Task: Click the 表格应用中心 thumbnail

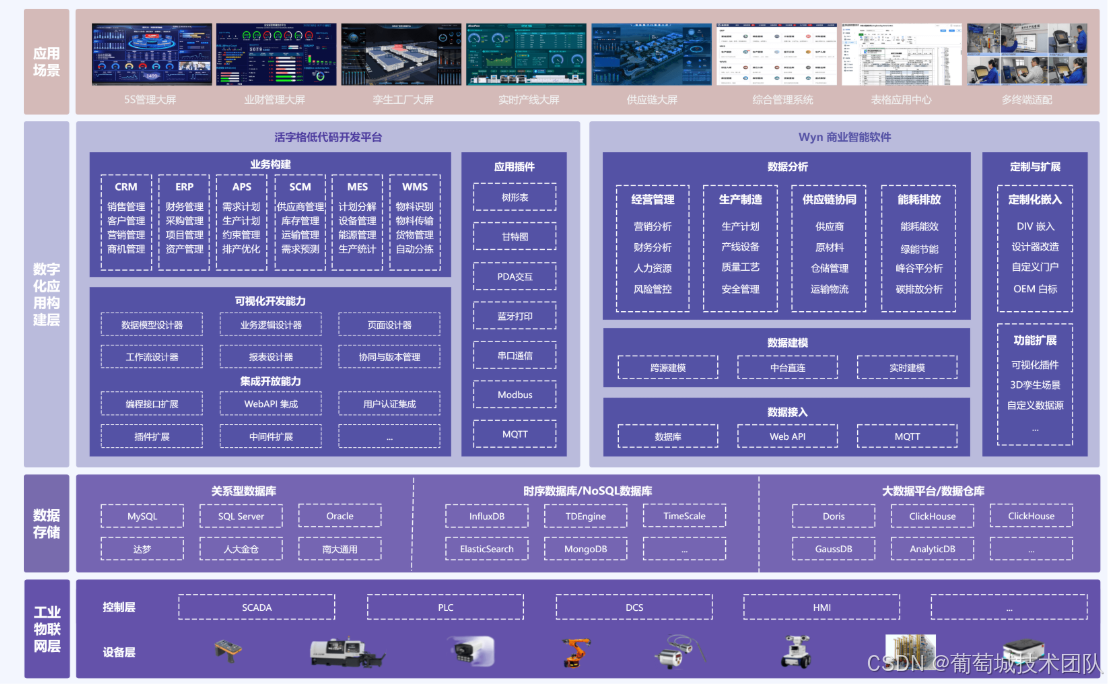Action: point(902,54)
